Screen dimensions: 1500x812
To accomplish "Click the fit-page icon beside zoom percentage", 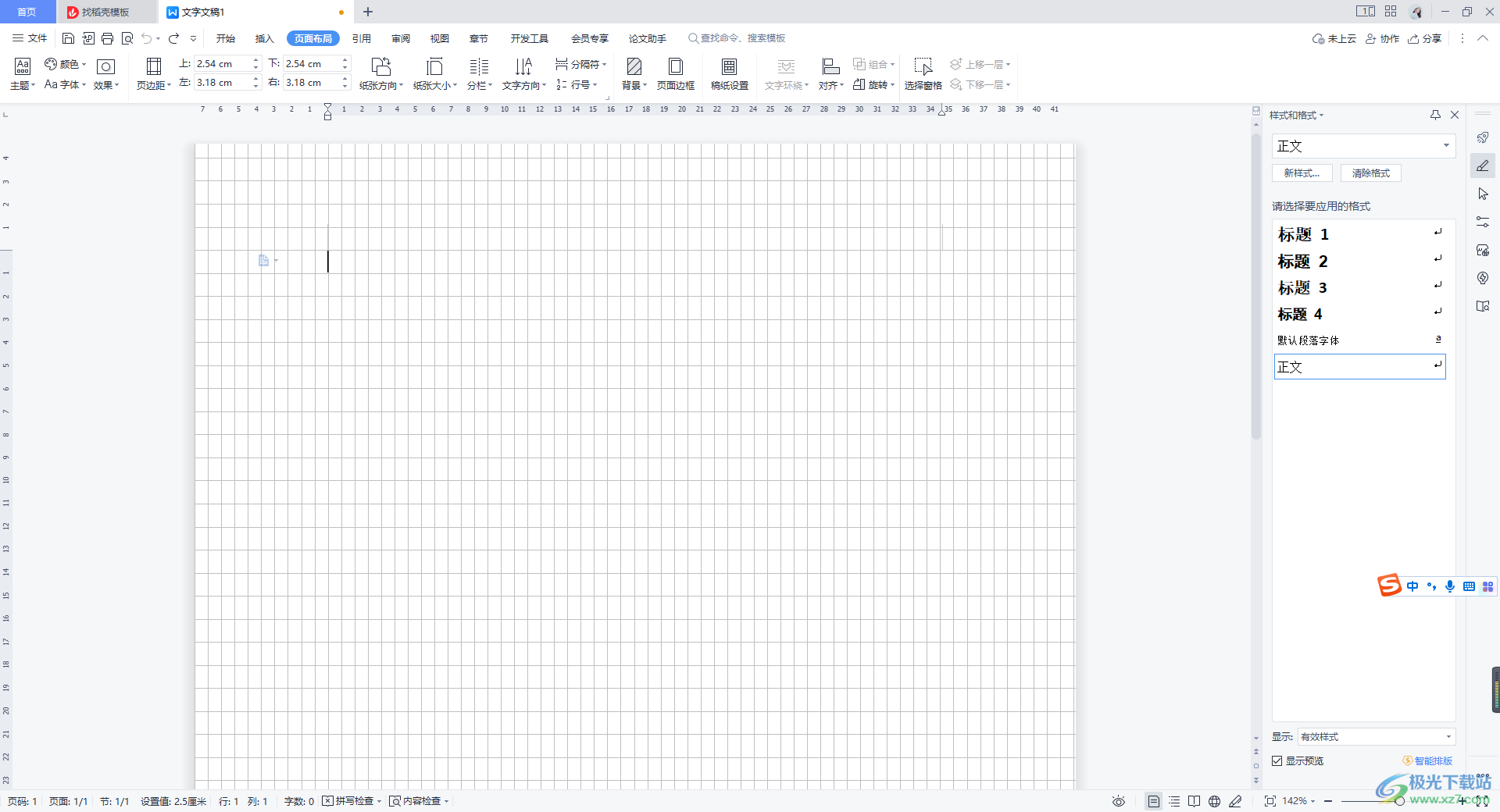I will coord(1270,801).
